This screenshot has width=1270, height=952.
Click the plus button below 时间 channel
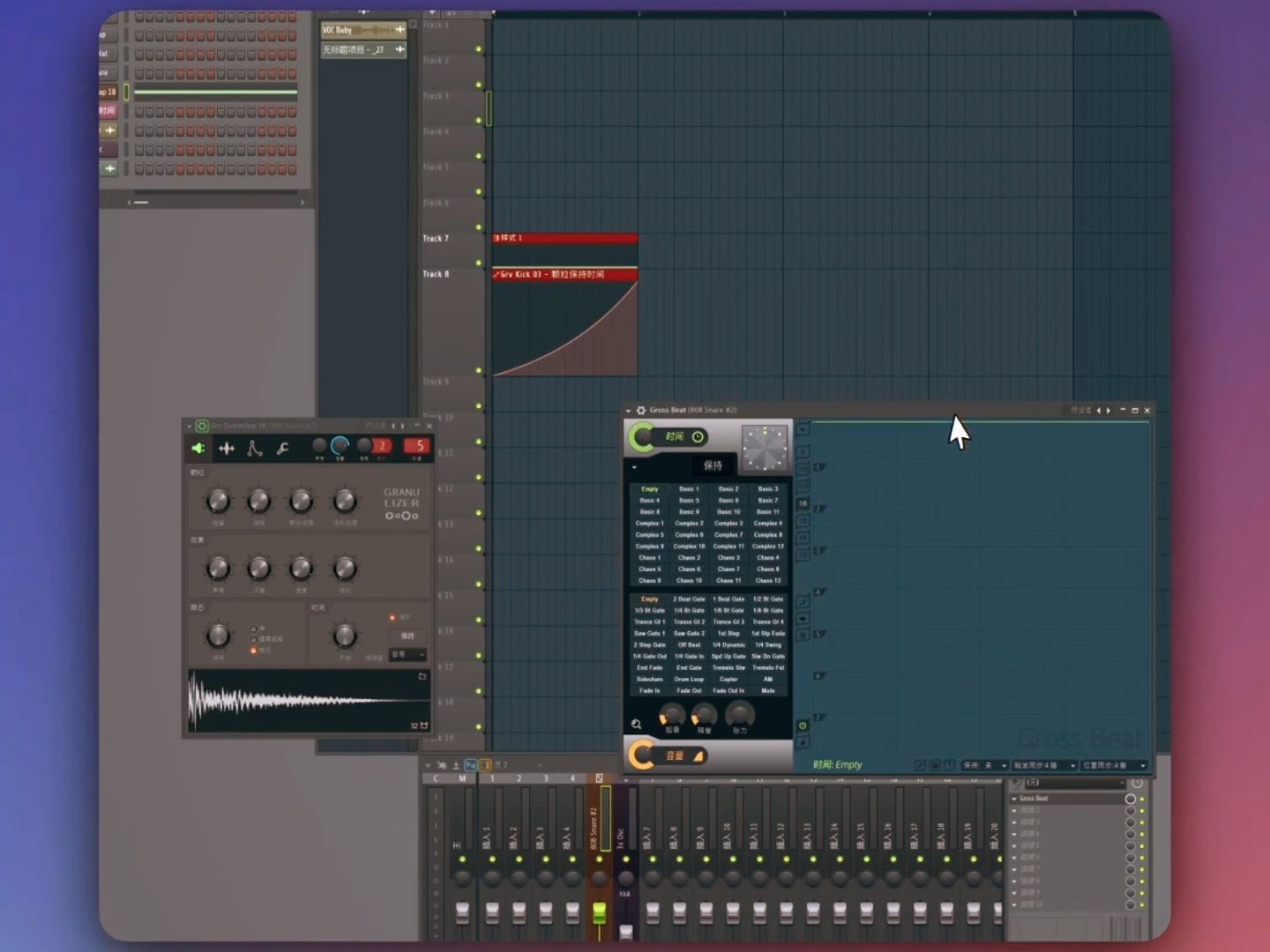(x=109, y=130)
